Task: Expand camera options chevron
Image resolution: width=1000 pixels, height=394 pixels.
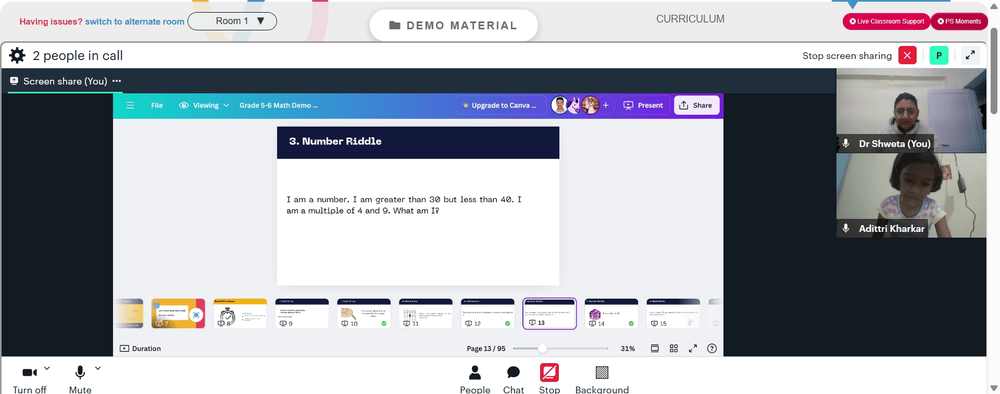Action: [x=47, y=368]
